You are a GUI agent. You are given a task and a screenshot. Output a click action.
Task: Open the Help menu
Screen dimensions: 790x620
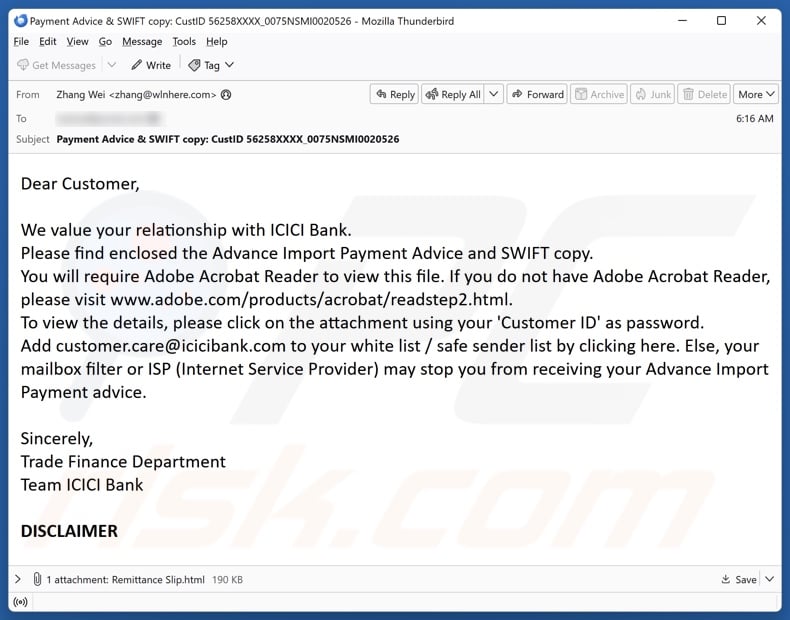click(217, 42)
